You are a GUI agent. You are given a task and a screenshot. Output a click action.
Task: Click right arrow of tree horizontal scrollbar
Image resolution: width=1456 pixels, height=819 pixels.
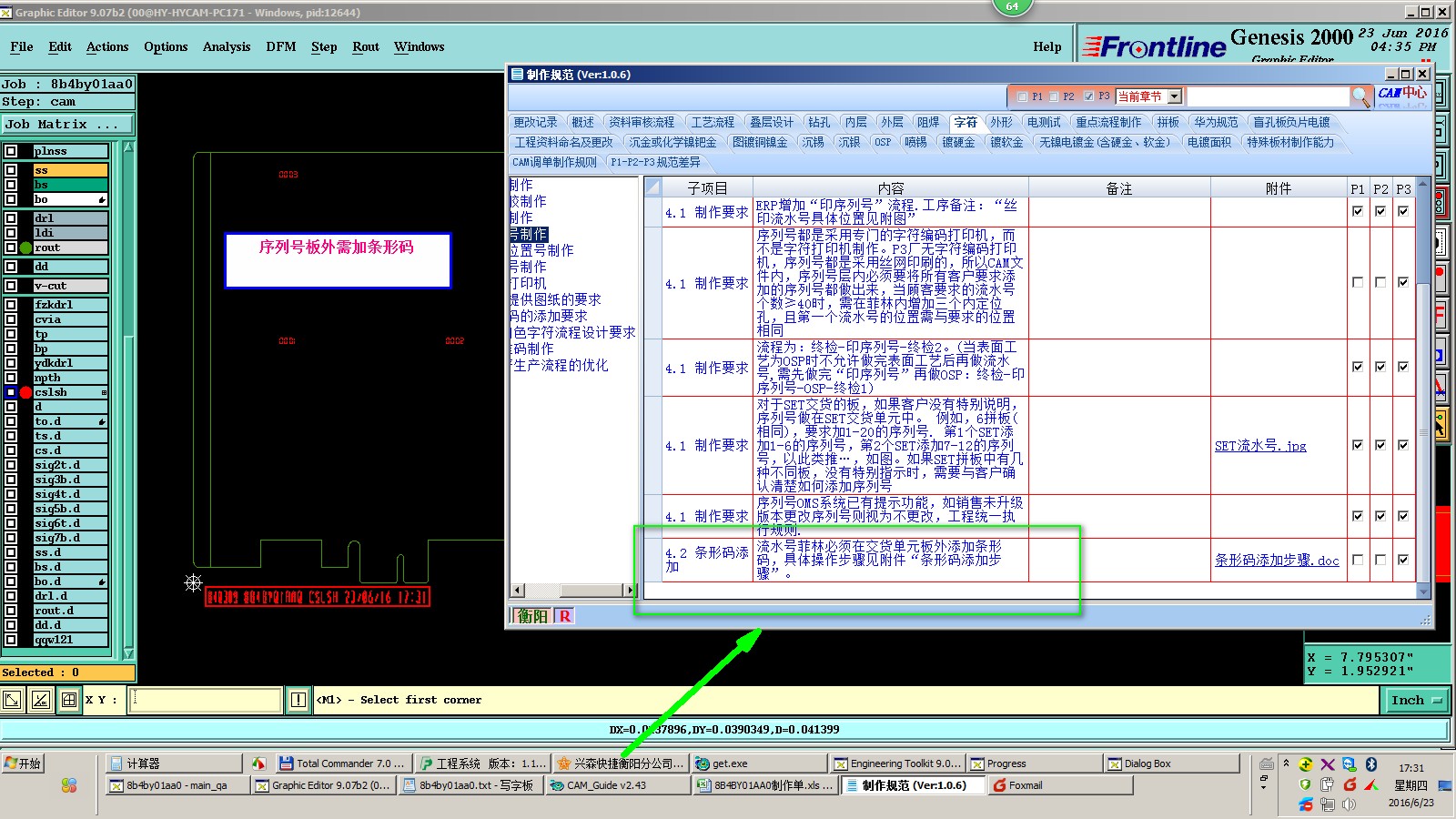tap(629, 590)
